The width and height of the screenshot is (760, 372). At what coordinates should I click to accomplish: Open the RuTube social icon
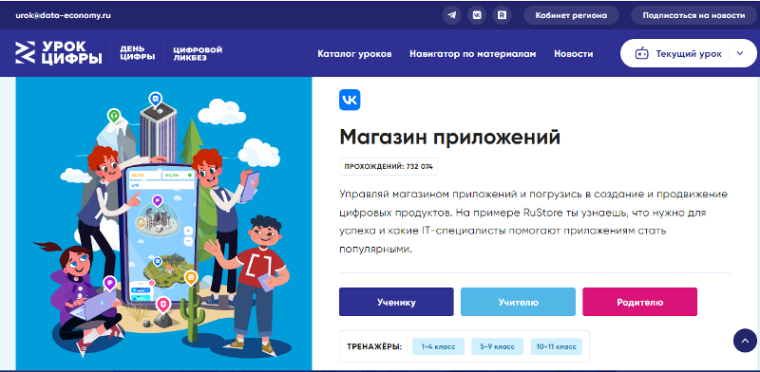[x=502, y=15]
